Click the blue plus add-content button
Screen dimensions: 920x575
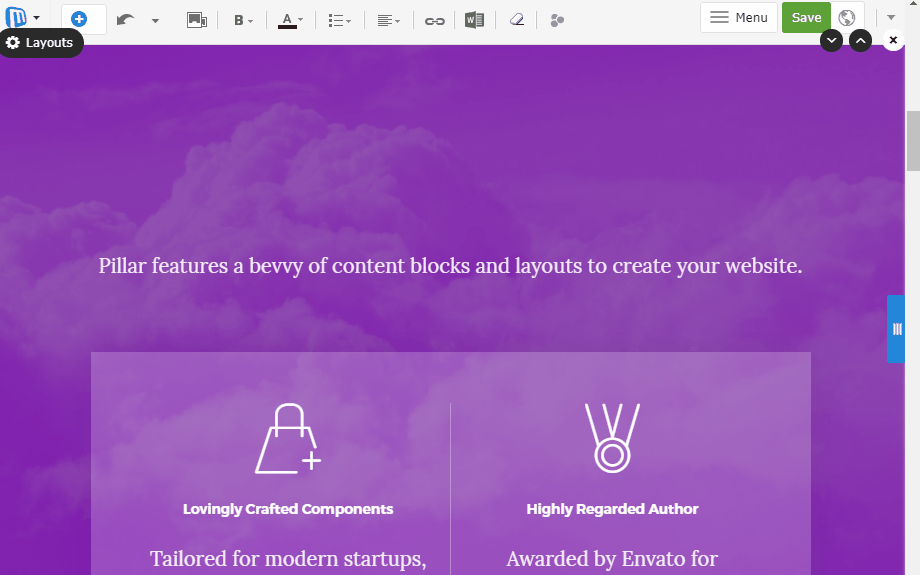click(79, 19)
